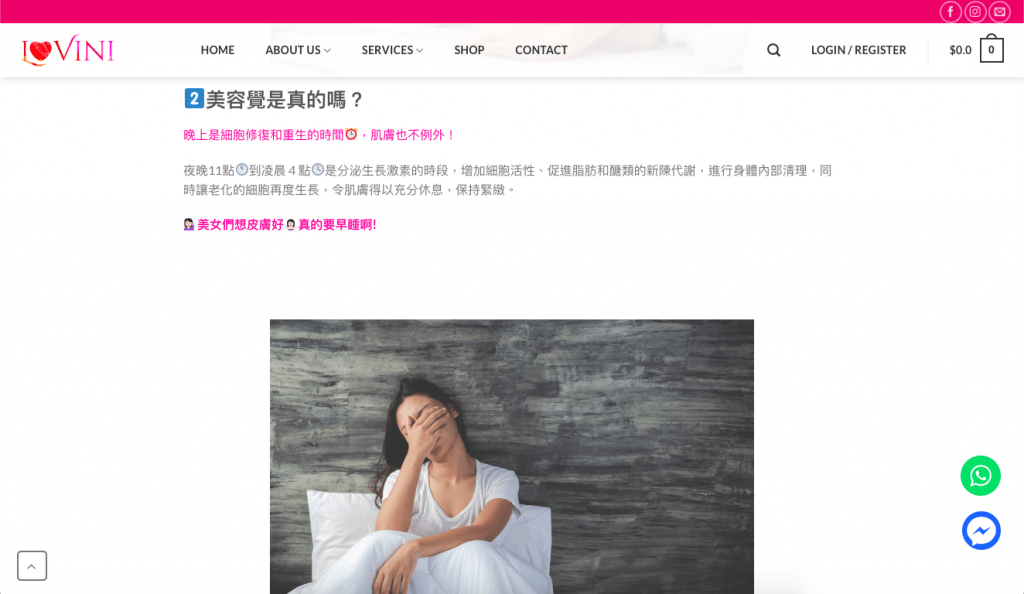Expand the Services dropdown menu
The width and height of the screenshot is (1024, 594).
point(392,50)
